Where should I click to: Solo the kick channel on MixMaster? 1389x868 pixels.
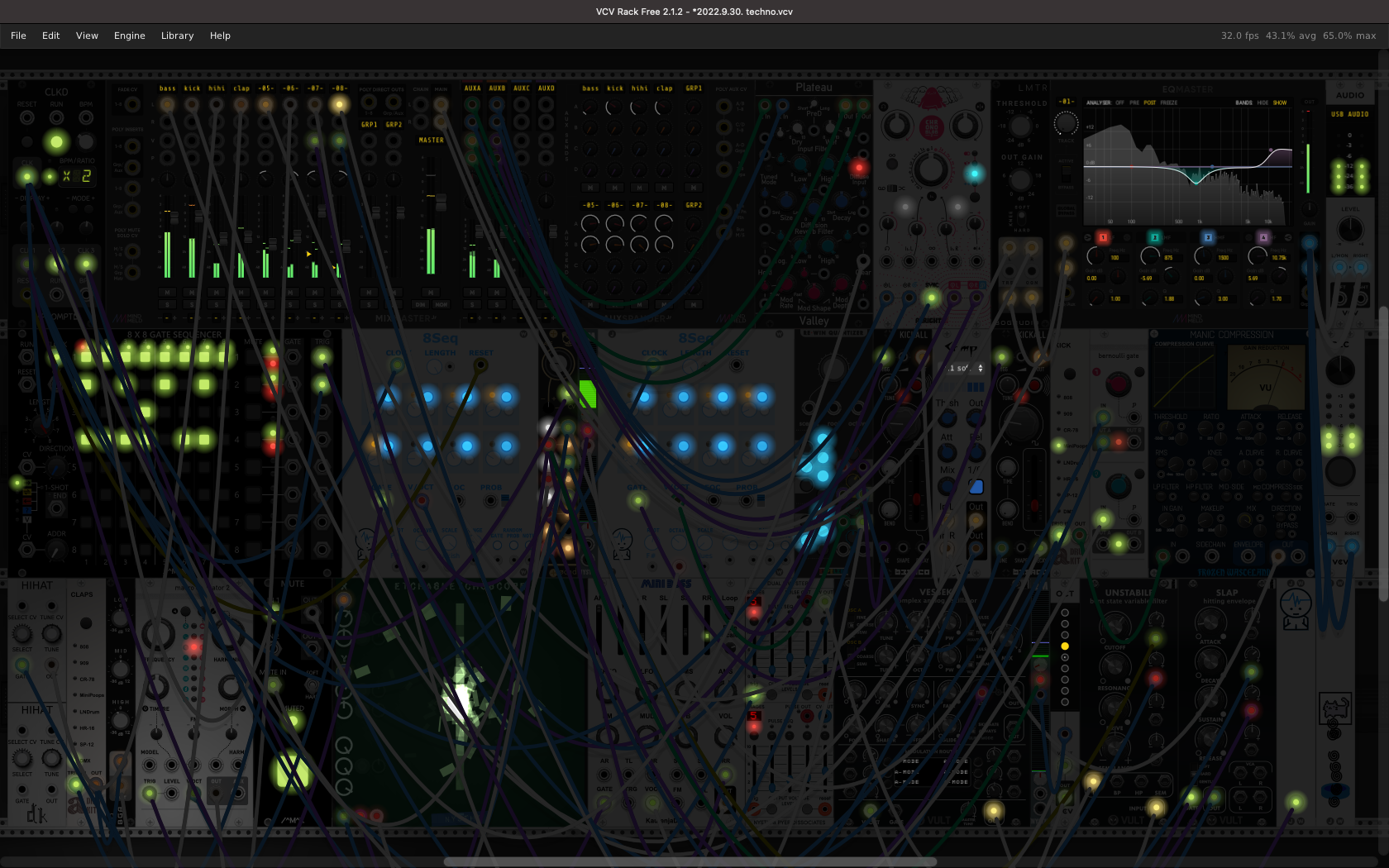pyautogui.click(x=192, y=304)
